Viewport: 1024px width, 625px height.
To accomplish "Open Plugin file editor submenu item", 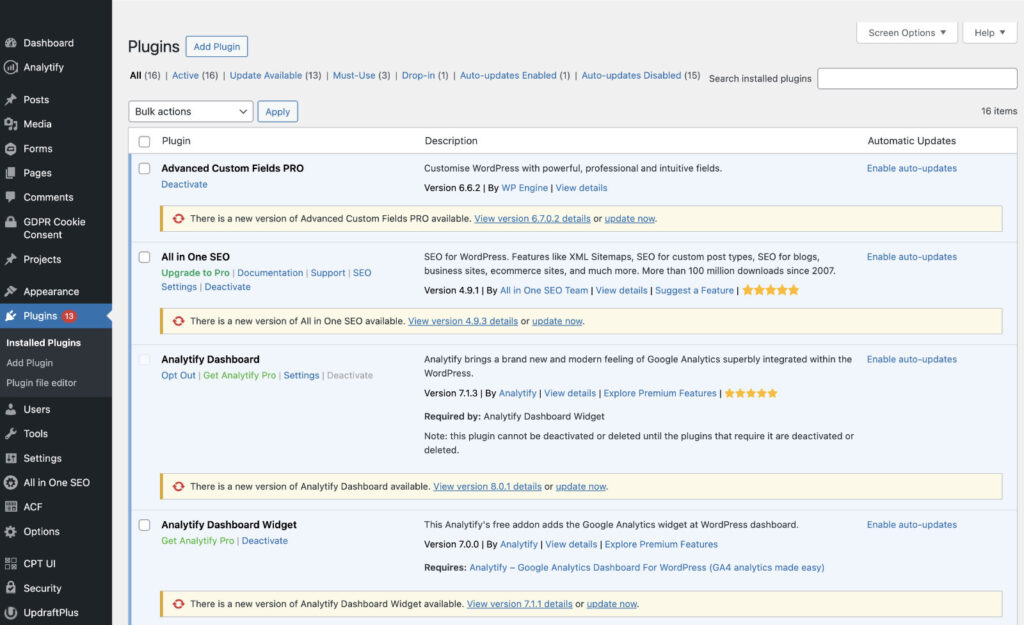I will (x=41, y=383).
